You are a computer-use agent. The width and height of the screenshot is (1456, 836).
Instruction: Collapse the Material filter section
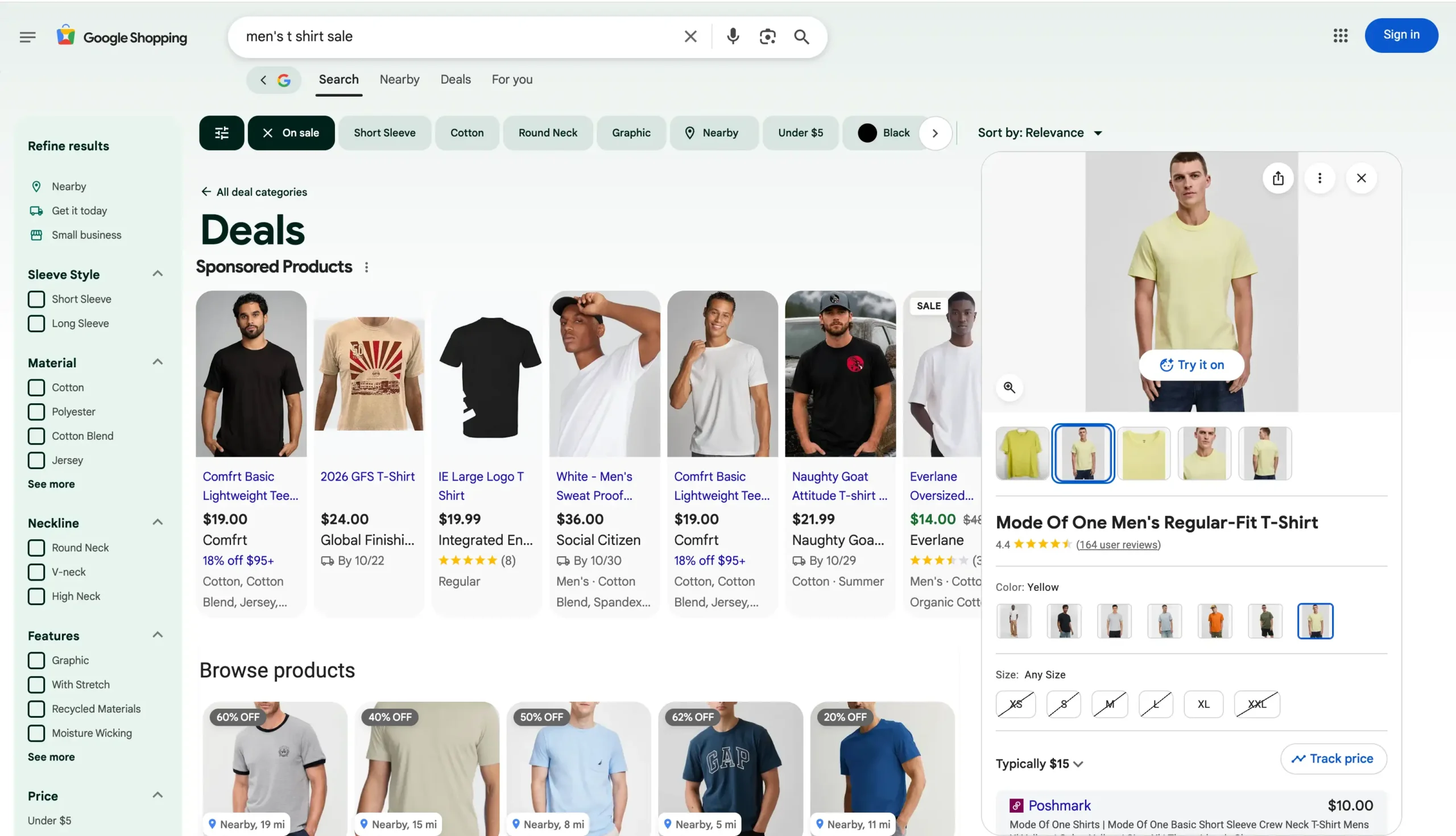pos(158,362)
